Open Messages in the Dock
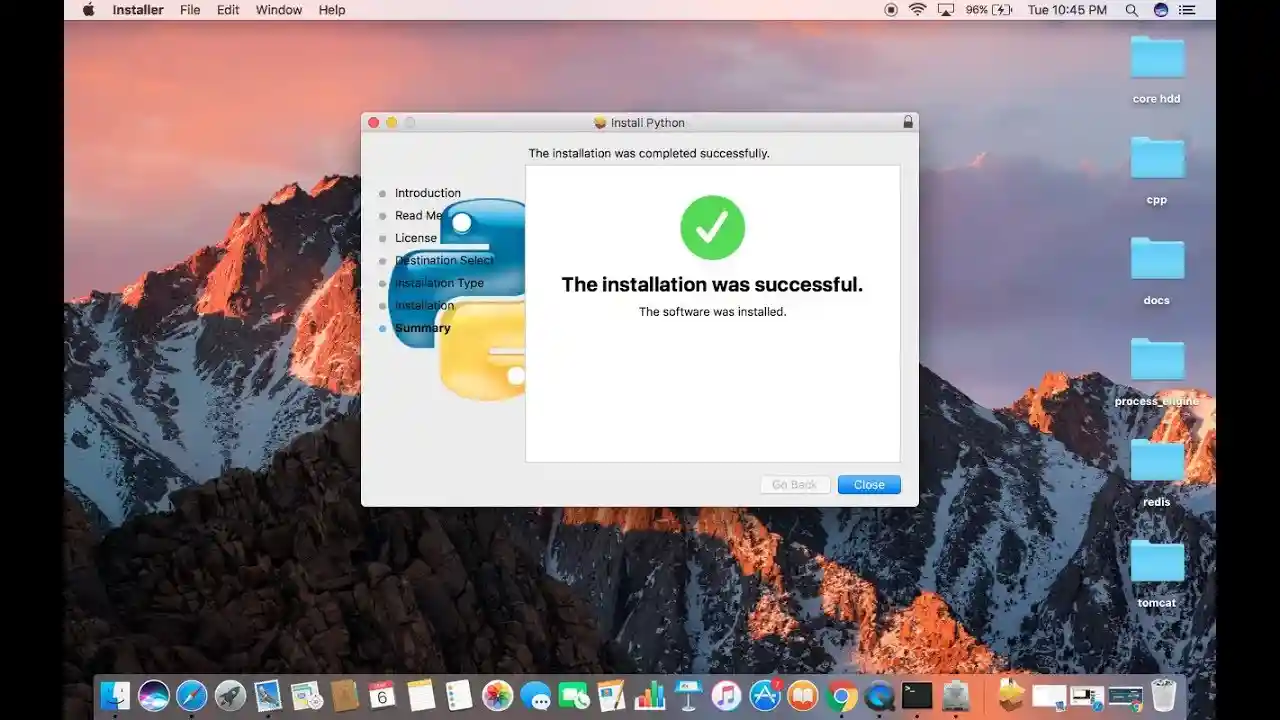The width and height of the screenshot is (1280, 720). pyautogui.click(x=535, y=695)
